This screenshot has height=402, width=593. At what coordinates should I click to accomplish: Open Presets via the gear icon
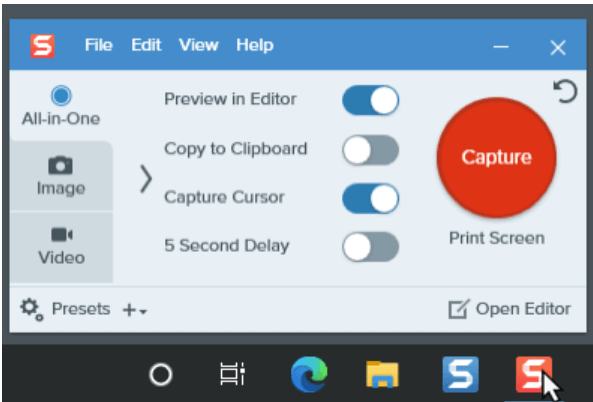click(32, 309)
